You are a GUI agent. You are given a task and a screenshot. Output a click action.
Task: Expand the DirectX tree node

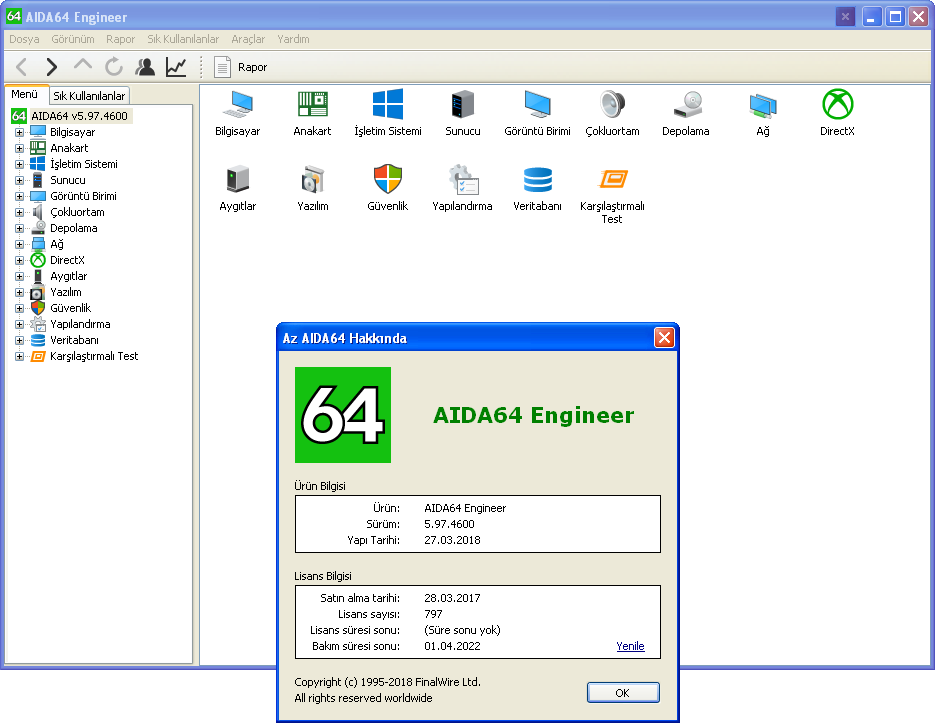click(x=19, y=261)
